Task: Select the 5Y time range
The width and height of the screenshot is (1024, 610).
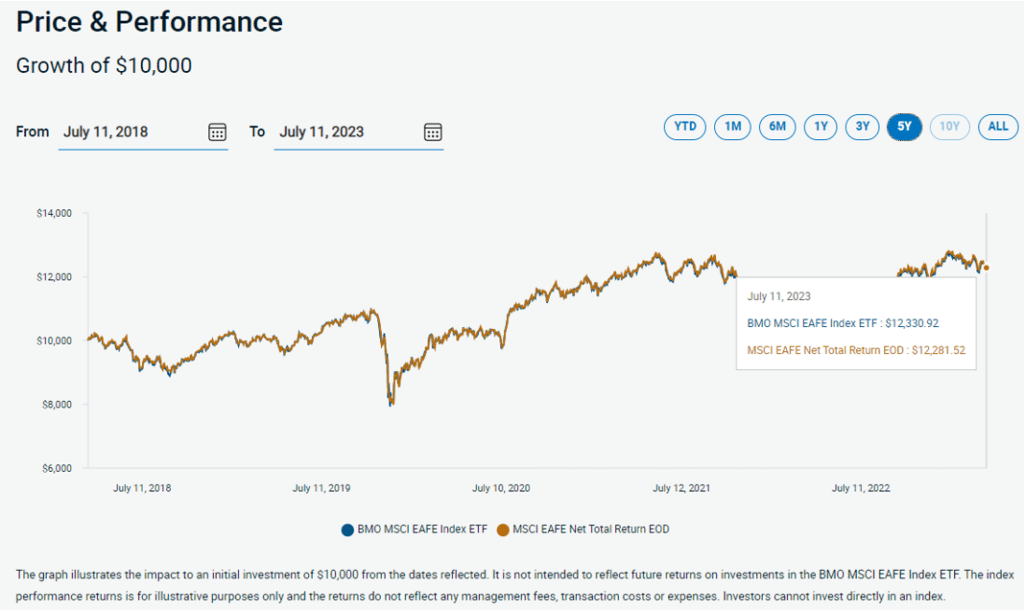Action: pos(905,127)
